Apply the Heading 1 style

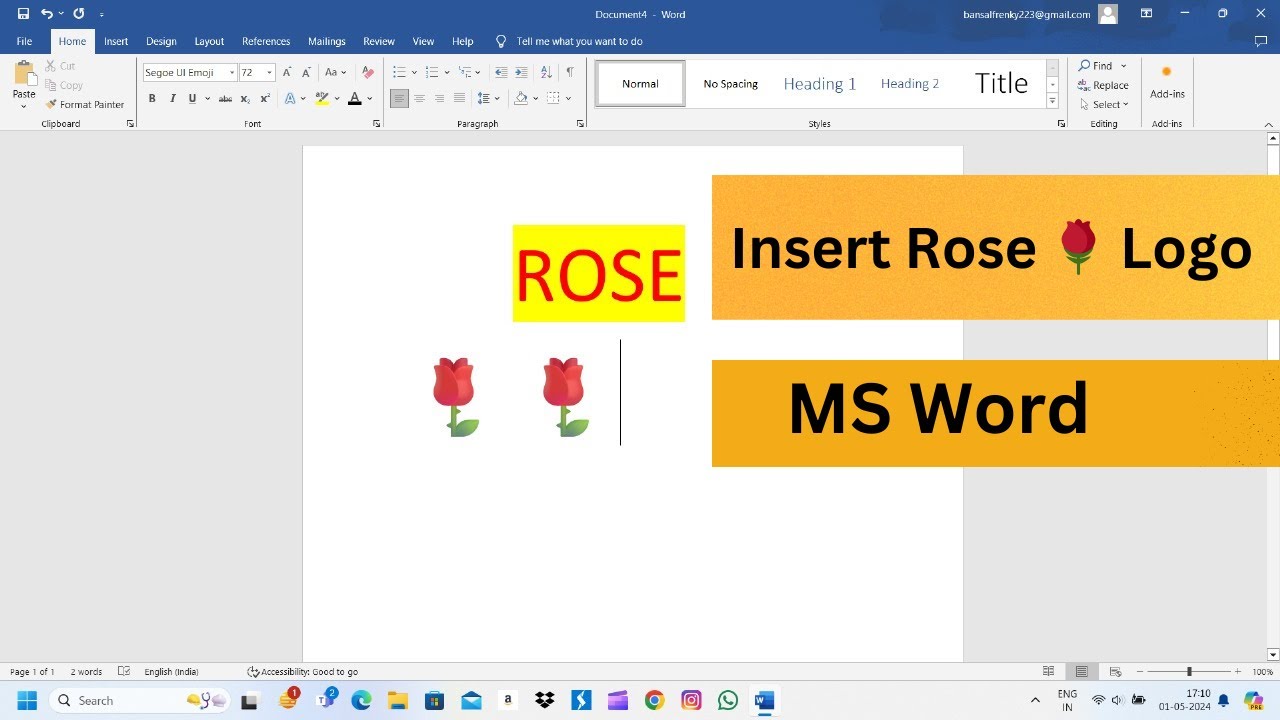tap(820, 84)
